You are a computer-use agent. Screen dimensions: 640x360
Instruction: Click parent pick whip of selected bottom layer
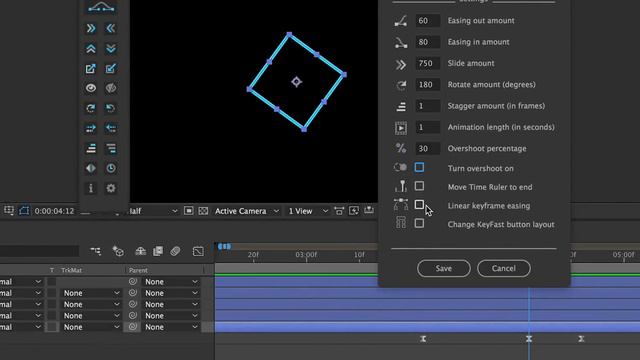tap(133, 327)
